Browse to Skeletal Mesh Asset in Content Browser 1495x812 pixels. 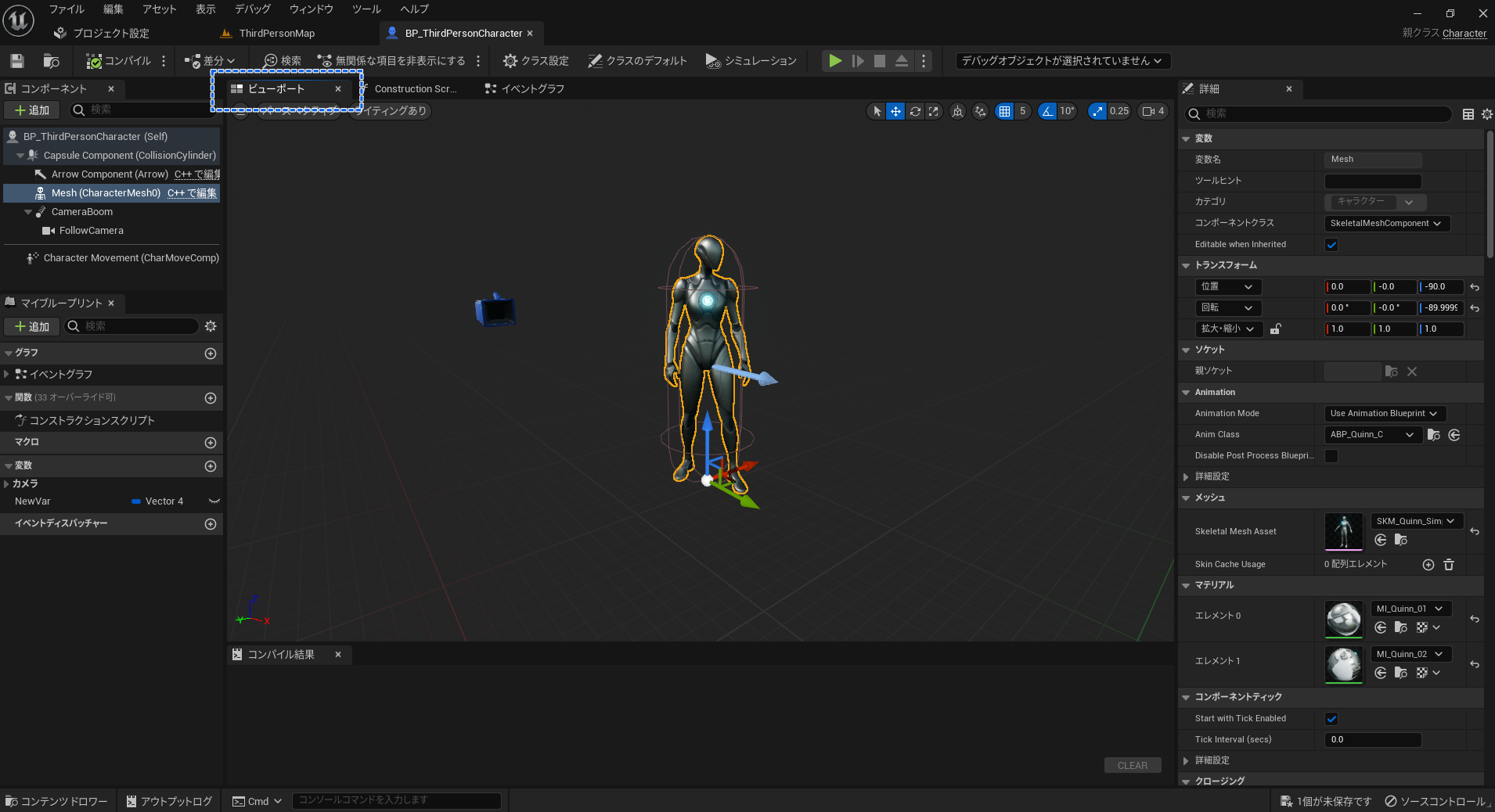(x=1400, y=540)
